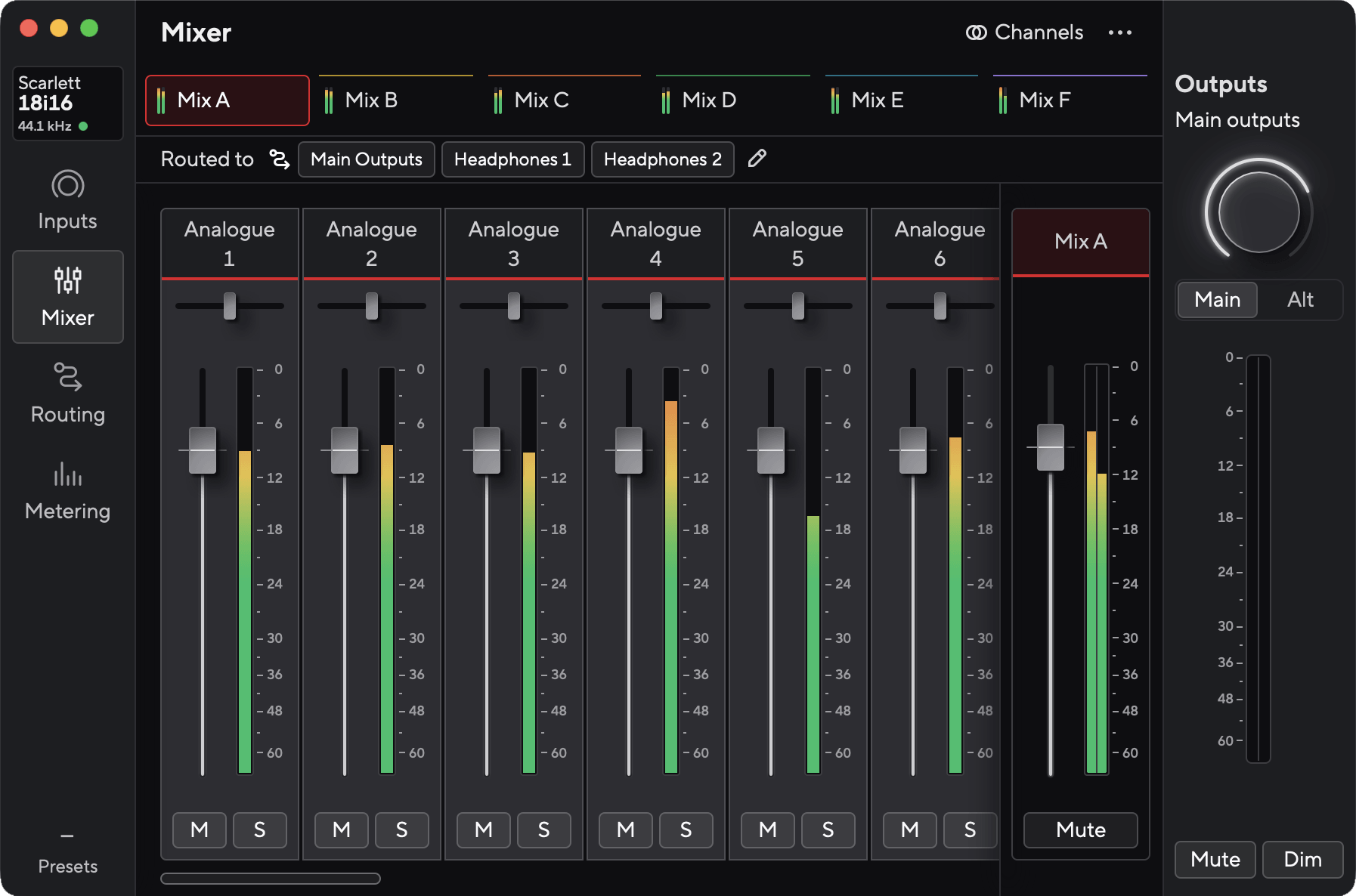Viewport: 1356px width, 896px height.
Task: Solo the Analogue 3 channel
Action: click(x=543, y=830)
